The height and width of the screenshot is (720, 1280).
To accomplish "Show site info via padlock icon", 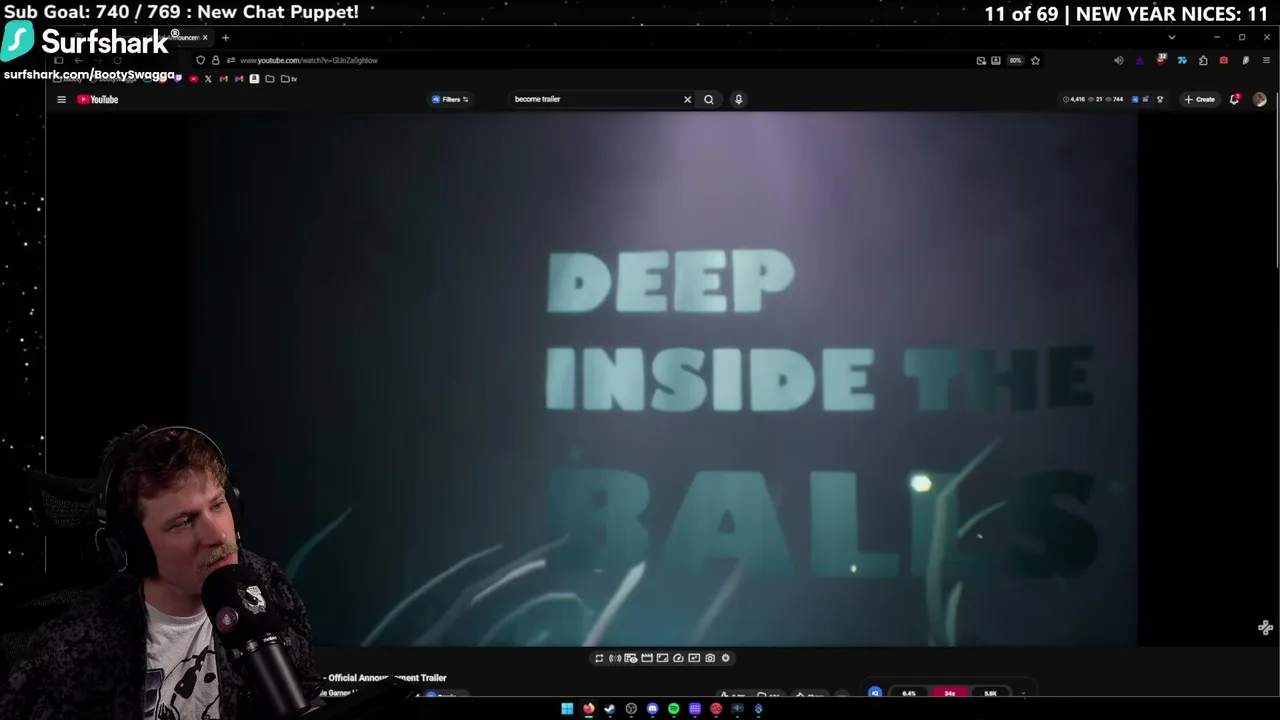I will [215, 60].
